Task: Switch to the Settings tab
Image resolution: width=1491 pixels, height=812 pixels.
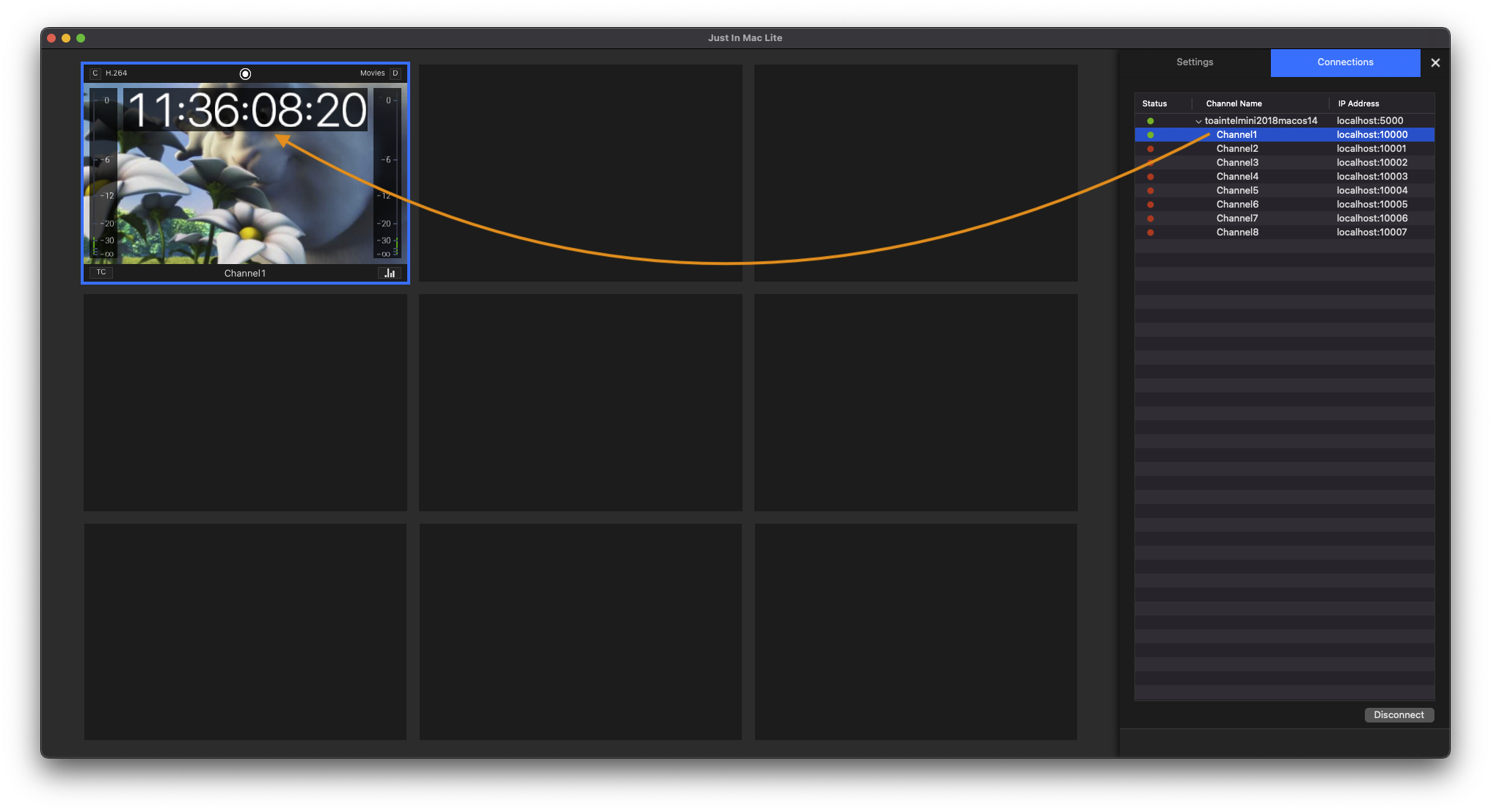Action: (x=1195, y=62)
